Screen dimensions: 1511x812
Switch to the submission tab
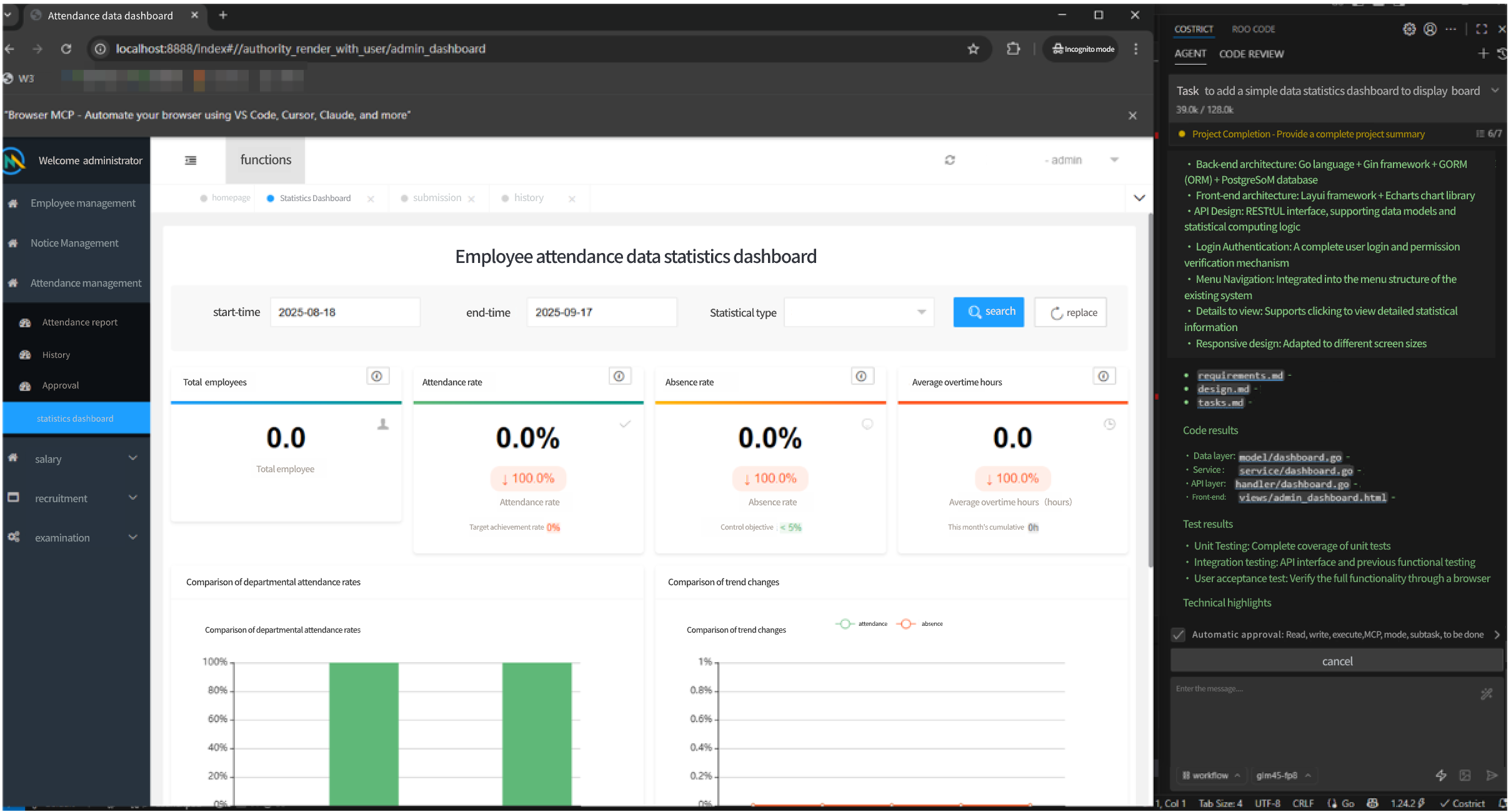(x=437, y=198)
